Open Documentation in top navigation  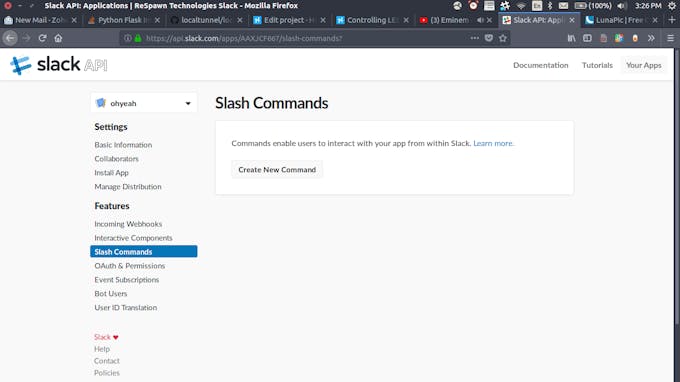coord(540,65)
